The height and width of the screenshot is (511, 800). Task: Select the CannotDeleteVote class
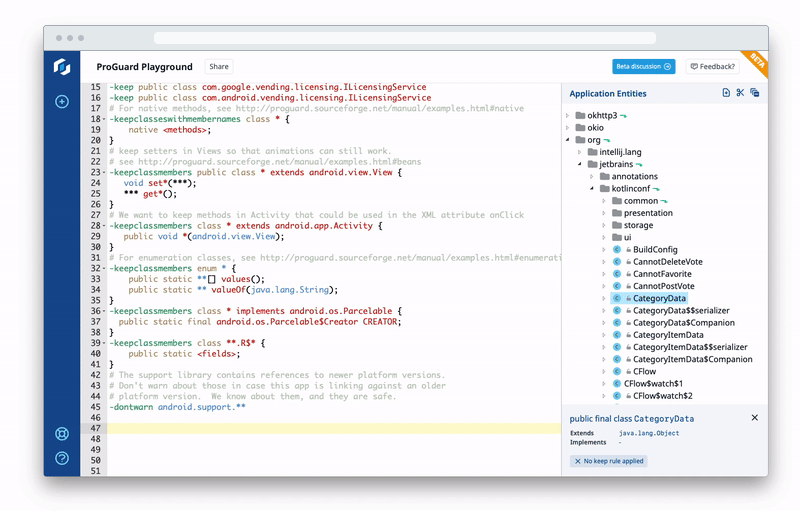tap(667, 262)
